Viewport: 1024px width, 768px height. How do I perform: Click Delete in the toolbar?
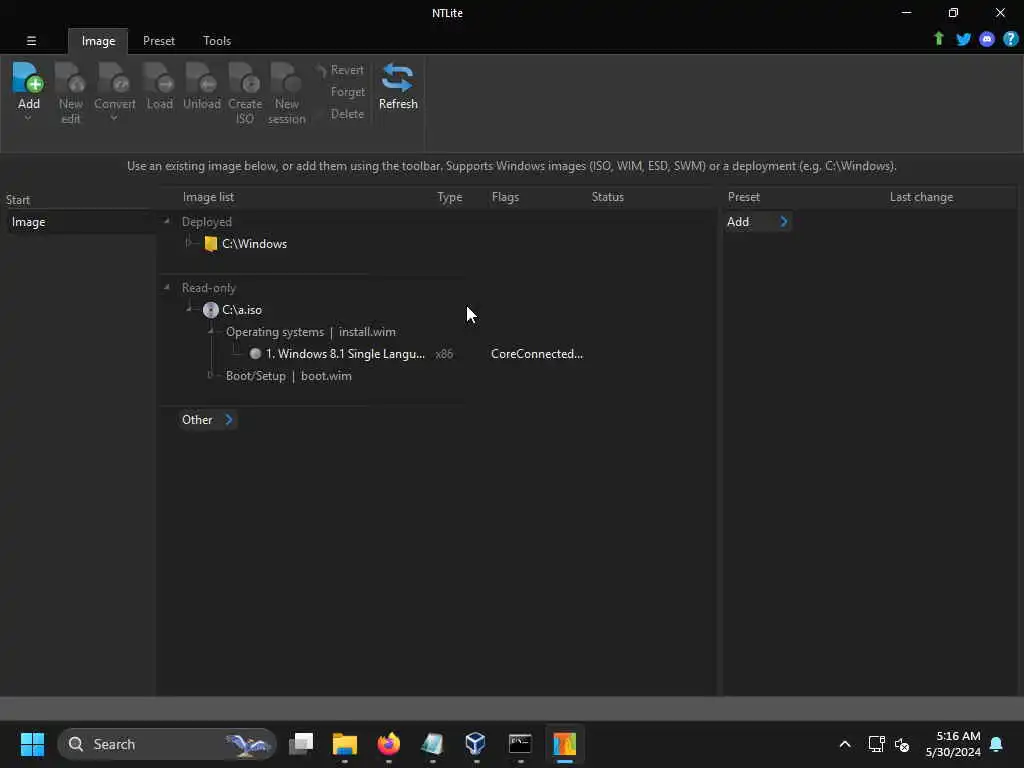click(347, 114)
